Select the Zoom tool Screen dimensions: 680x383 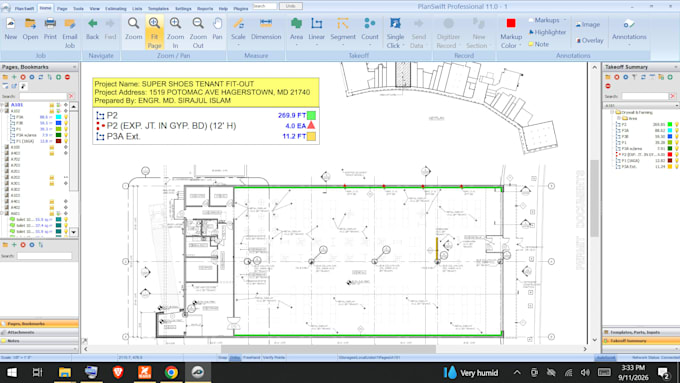pyautogui.click(x=134, y=29)
